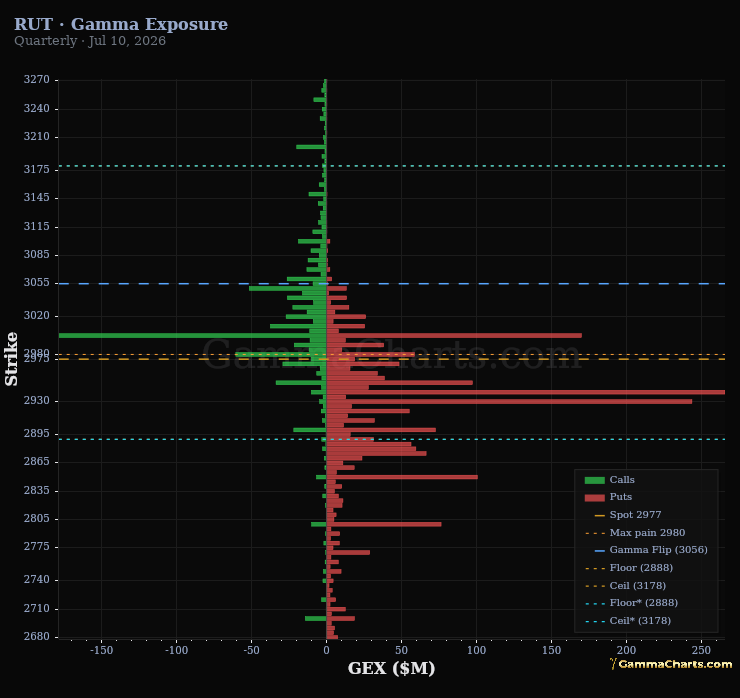Click y-axis strike label 2710
Screen dimensions: 740x698
click(37, 608)
